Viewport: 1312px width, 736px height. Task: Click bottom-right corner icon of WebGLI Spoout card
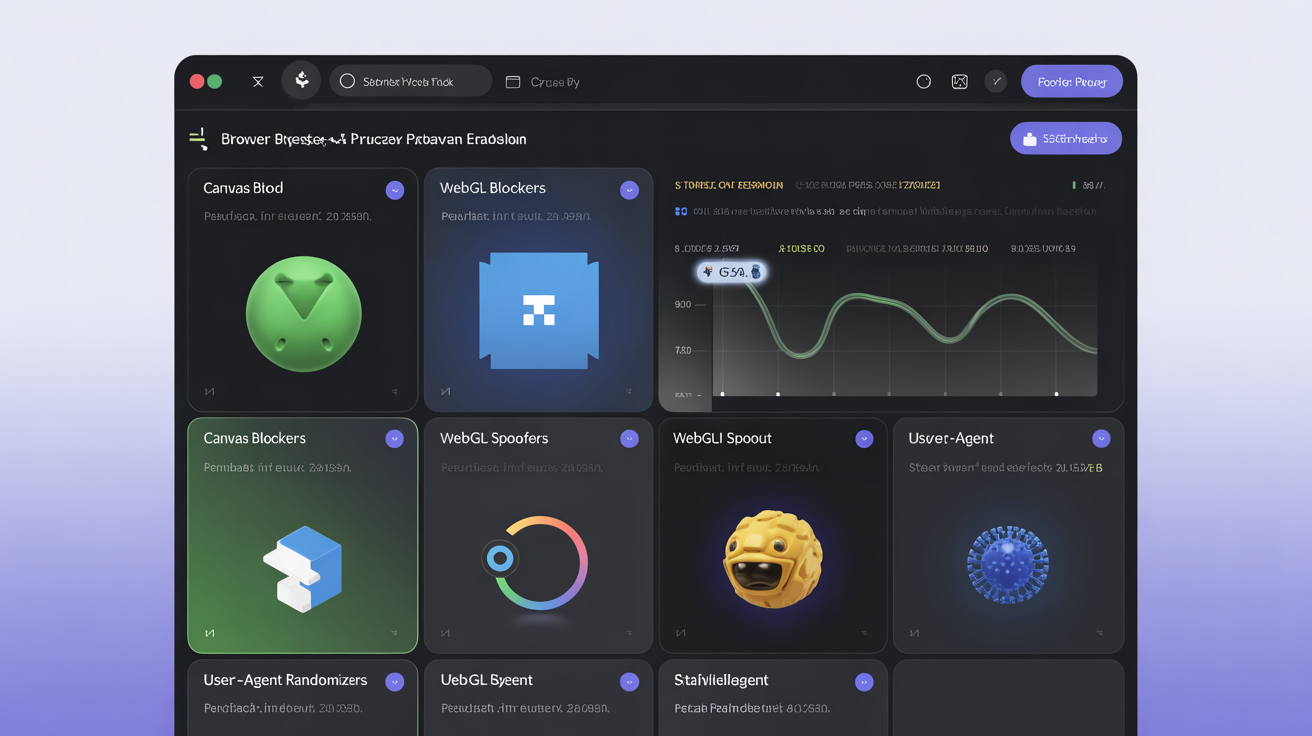tap(864, 633)
